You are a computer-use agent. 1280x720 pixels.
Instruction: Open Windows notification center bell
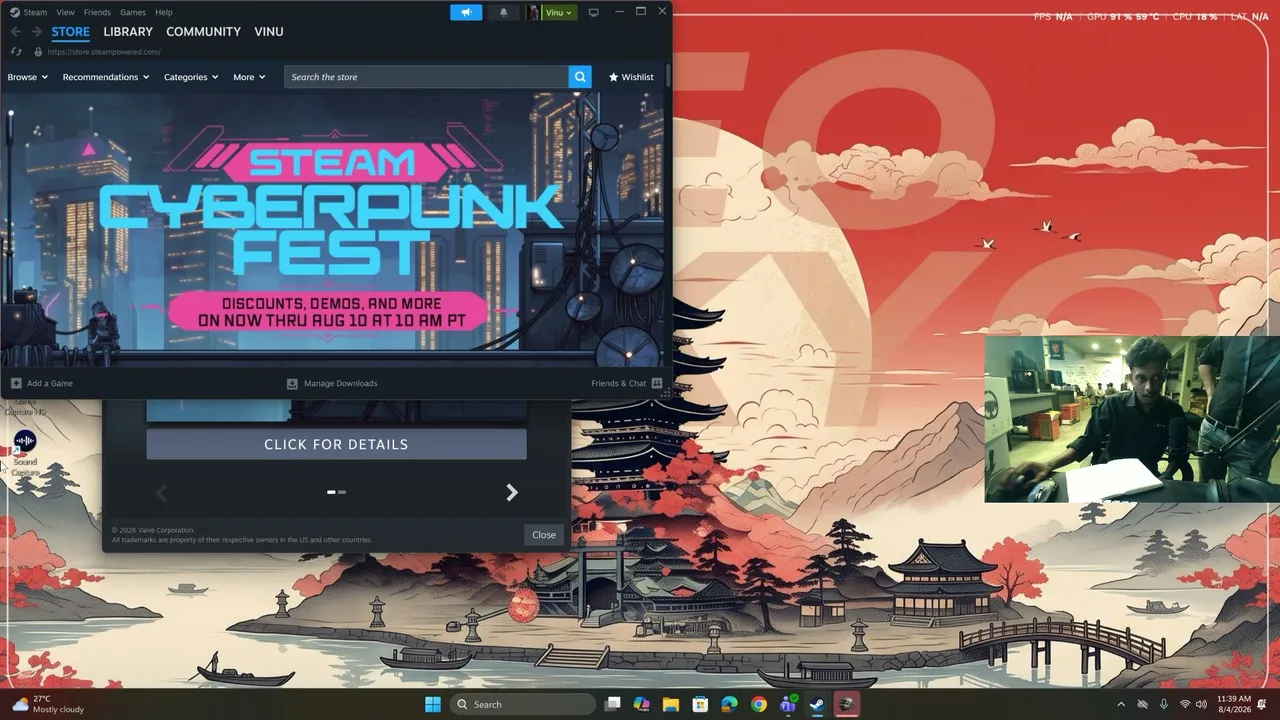tap(1262, 704)
